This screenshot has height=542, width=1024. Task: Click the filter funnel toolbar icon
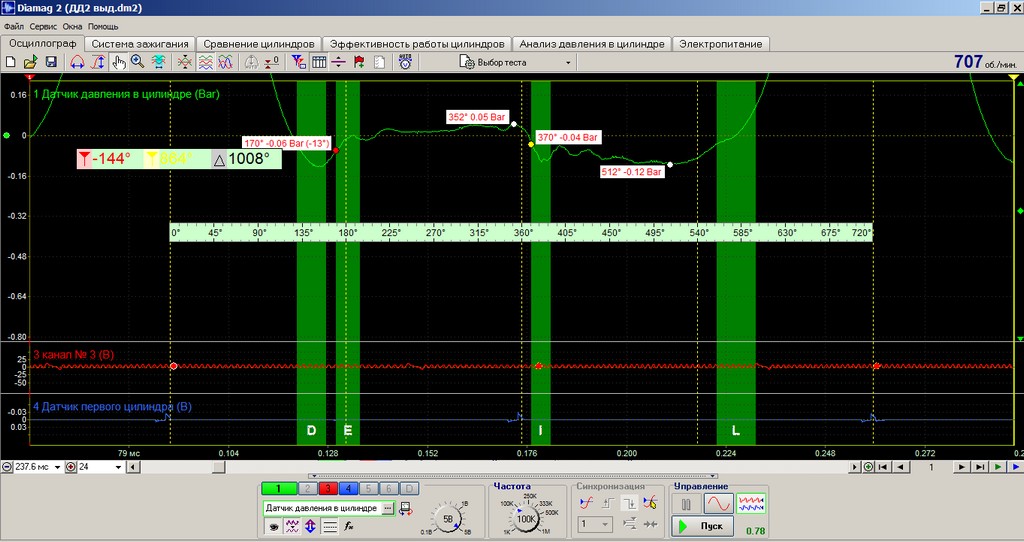coord(298,62)
